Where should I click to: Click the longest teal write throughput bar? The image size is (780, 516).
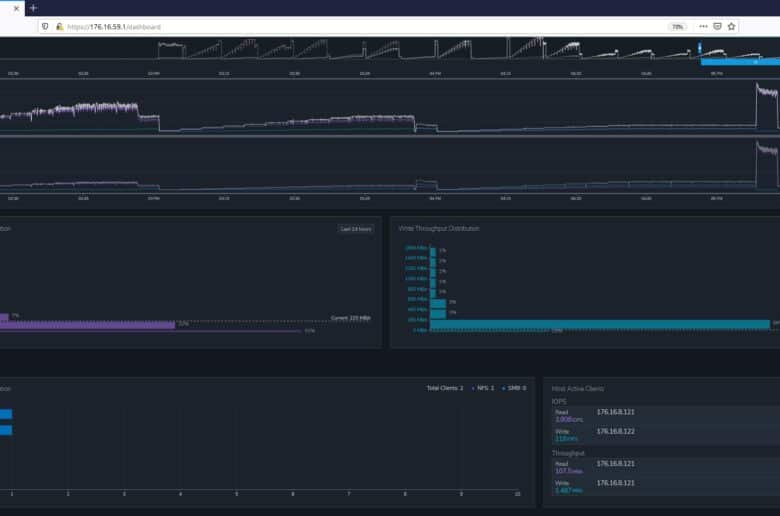tap(600, 324)
